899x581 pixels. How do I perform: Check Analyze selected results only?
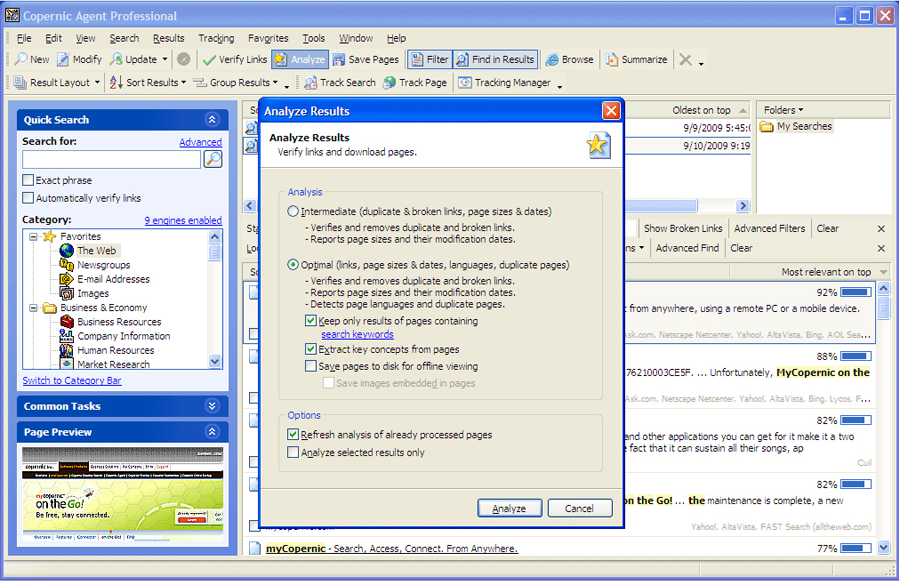coord(293,453)
